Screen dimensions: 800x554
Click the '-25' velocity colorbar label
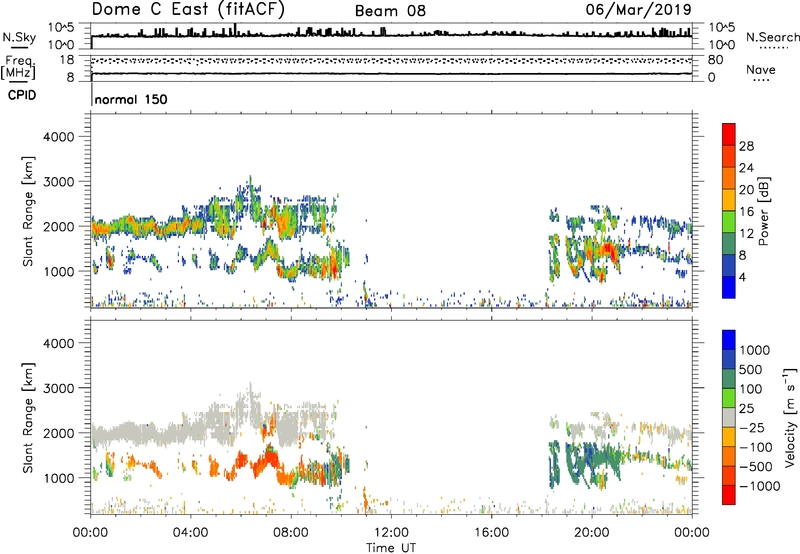(x=751, y=428)
